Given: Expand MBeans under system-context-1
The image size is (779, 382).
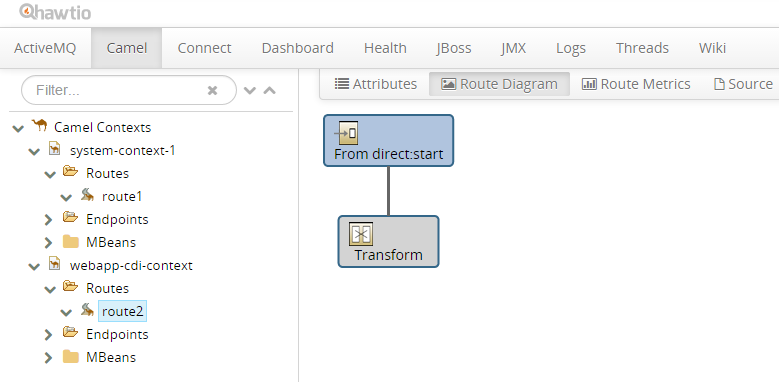Looking at the screenshot, I should point(48,243).
